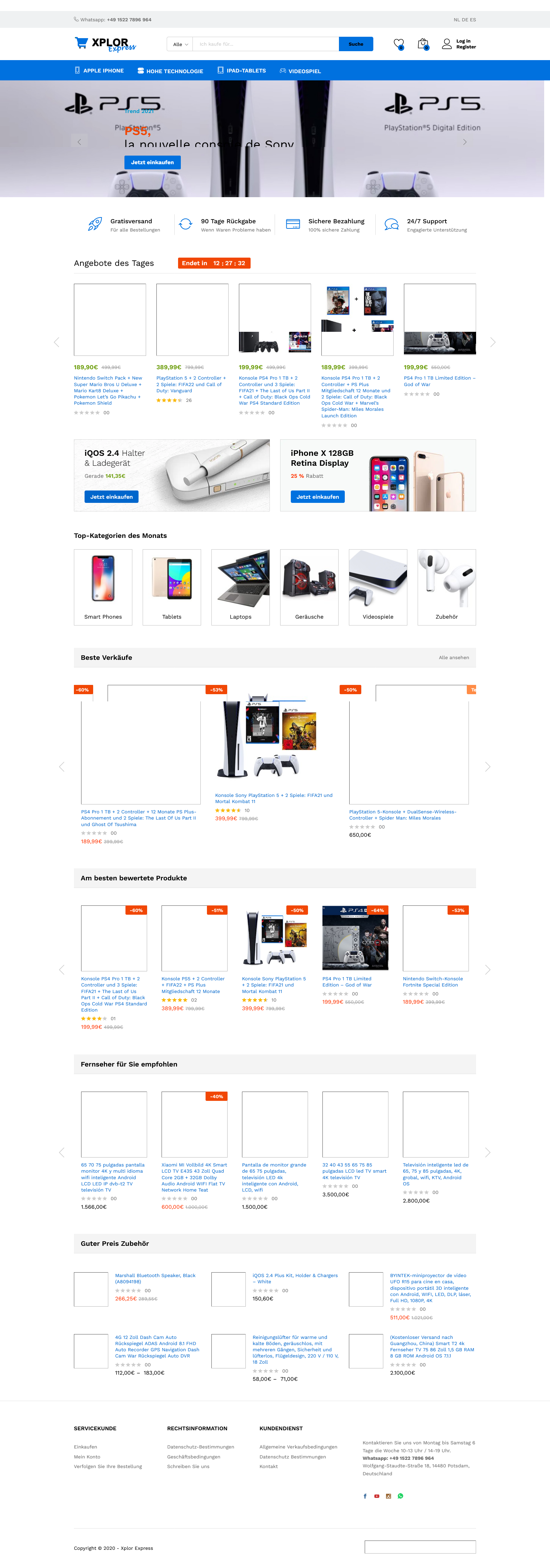Click Jetzt einkaufen on iPhone X banner
The image size is (550, 1568).
(x=317, y=497)
